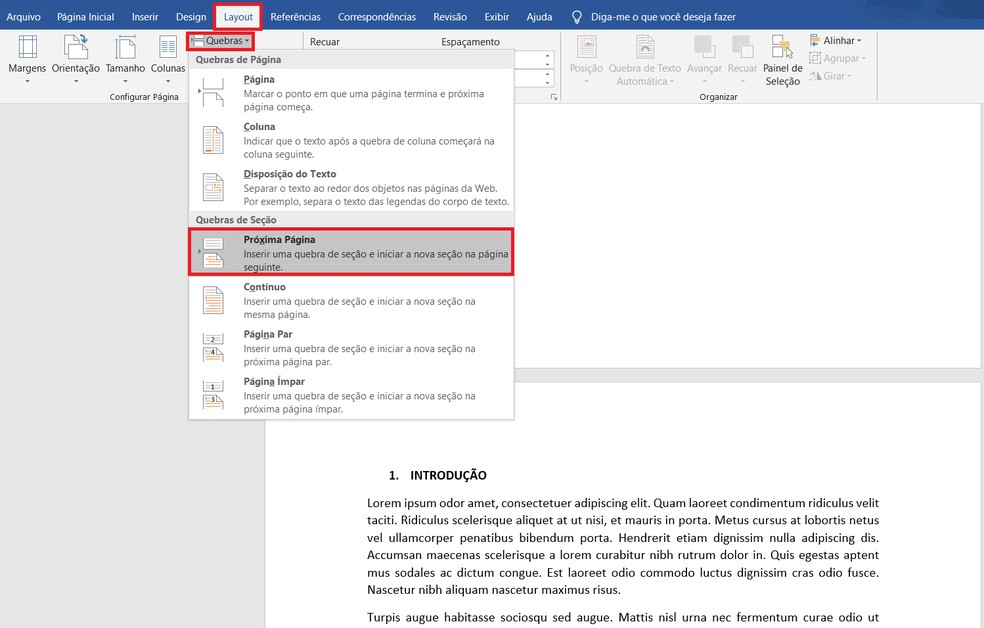
Task: Open the Arquivo file tab
Action: pyautogui.click(x=23, y=17)
